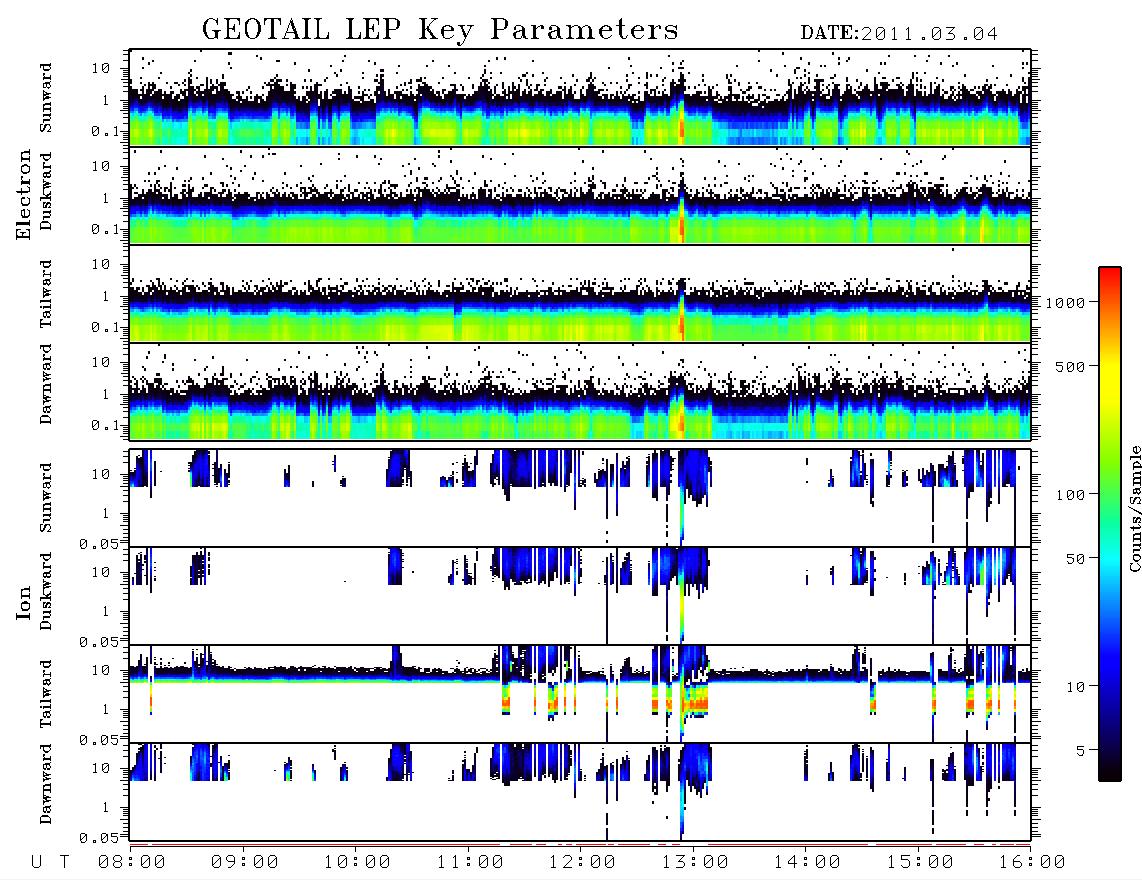Select the 09:00 time axis label

point(245,862)
